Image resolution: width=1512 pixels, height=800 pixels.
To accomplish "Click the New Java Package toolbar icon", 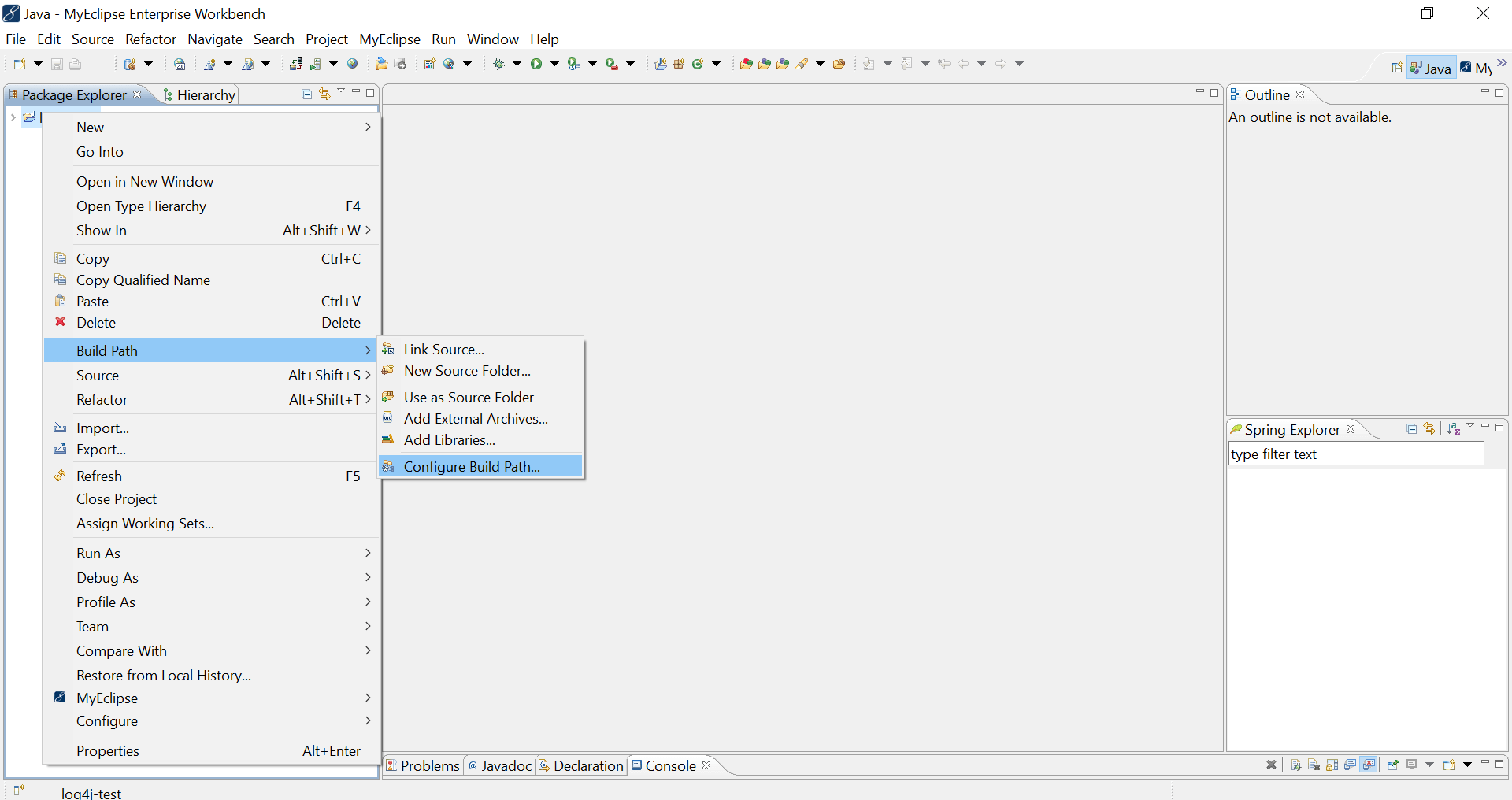I will point(679,64).
